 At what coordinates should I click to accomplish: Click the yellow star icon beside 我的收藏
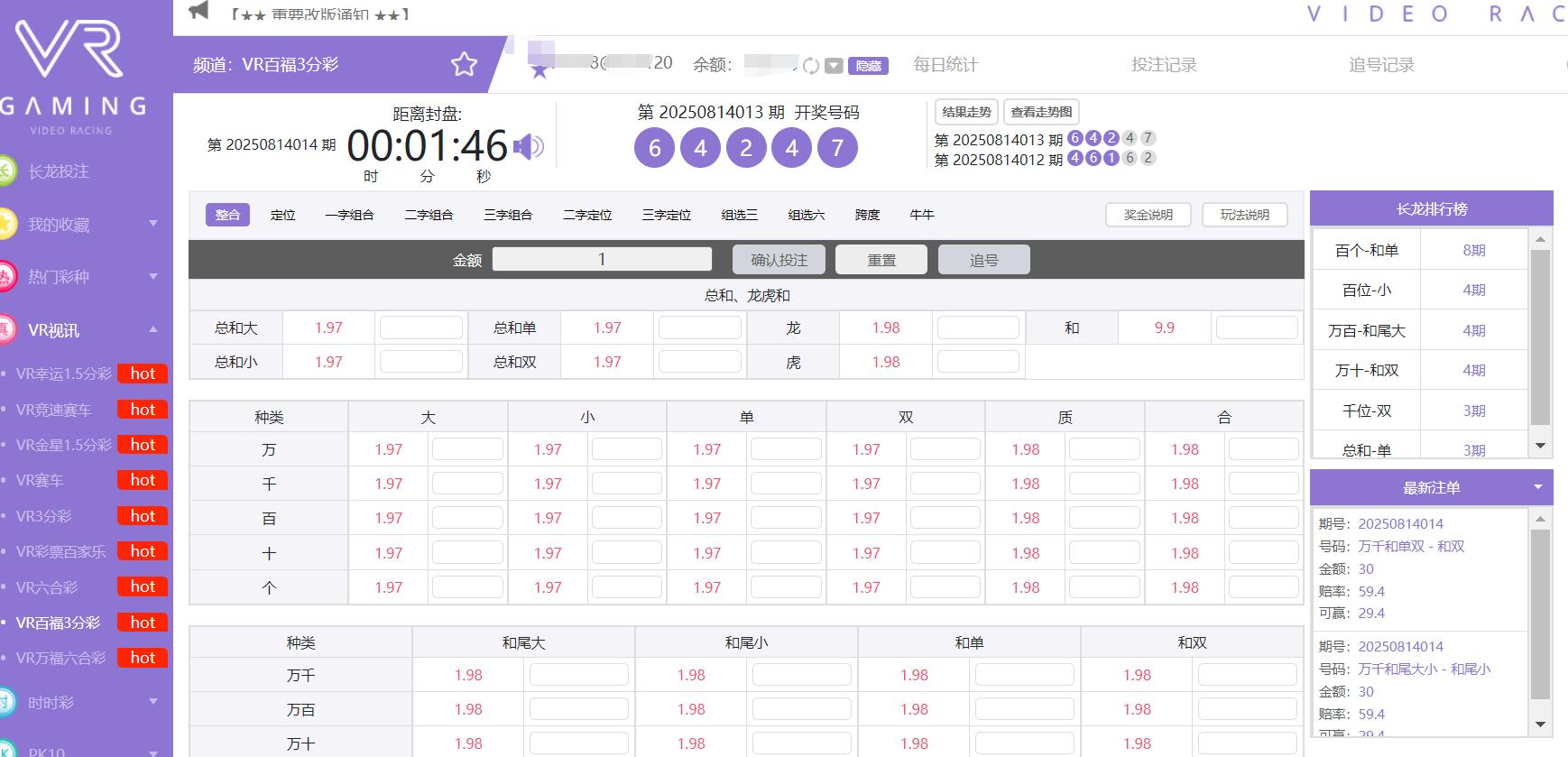click(x=5, y=224)
